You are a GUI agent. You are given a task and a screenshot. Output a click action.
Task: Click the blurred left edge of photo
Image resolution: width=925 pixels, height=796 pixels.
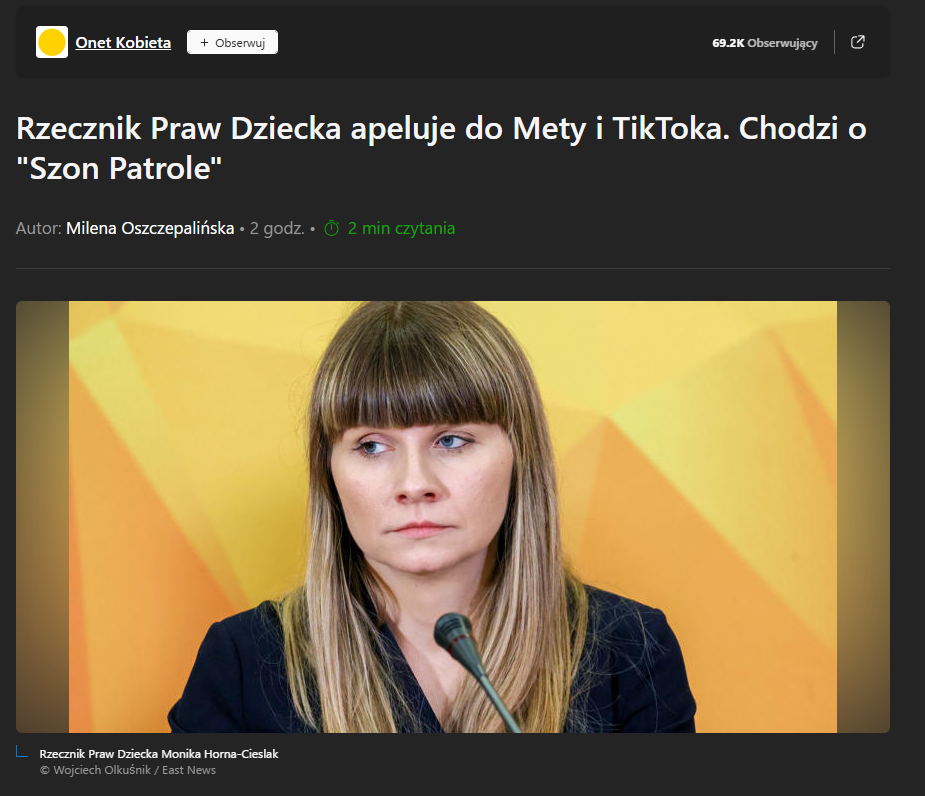point(42,517)
